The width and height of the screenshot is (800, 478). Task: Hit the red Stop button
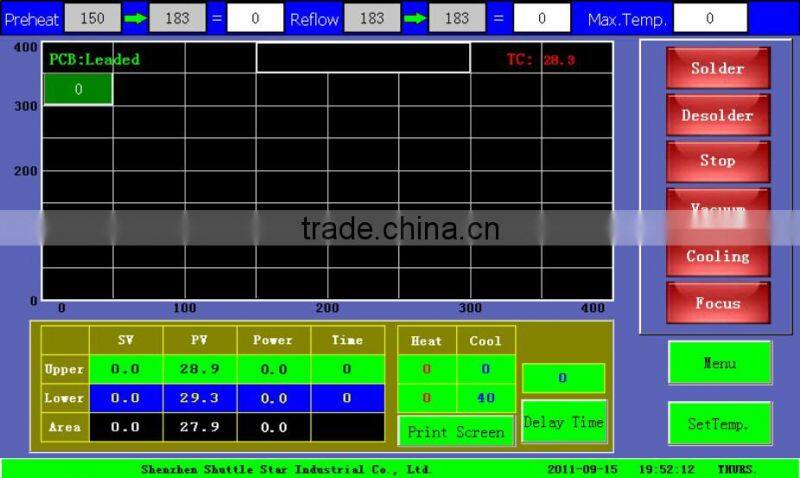pyautogui.click(x=718, y=161)
